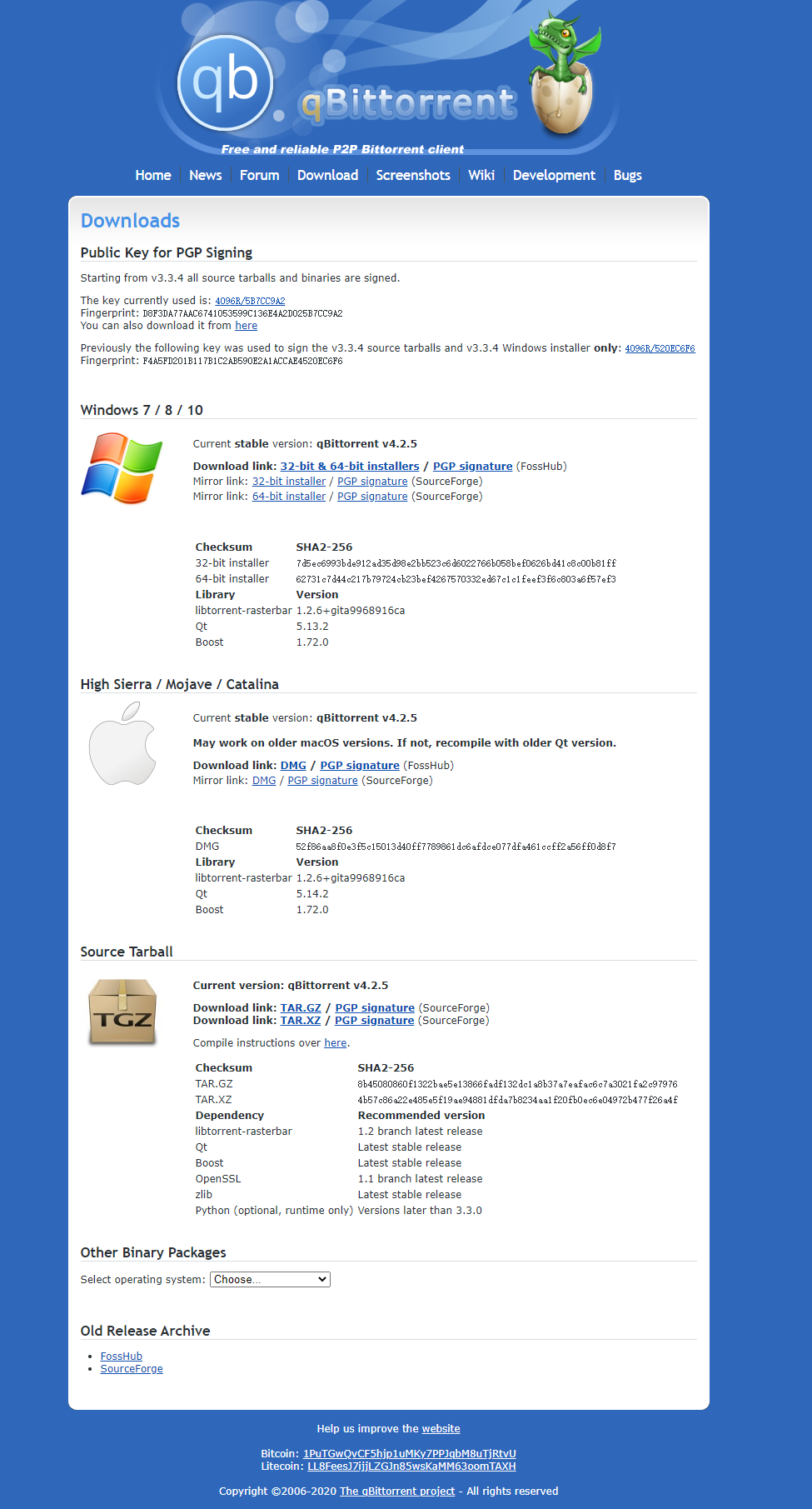Viewport: 812px width, 1509px height.
Task: Click the TAR.GZ SHA2-256 checksum value
Action: [518, 1084]
